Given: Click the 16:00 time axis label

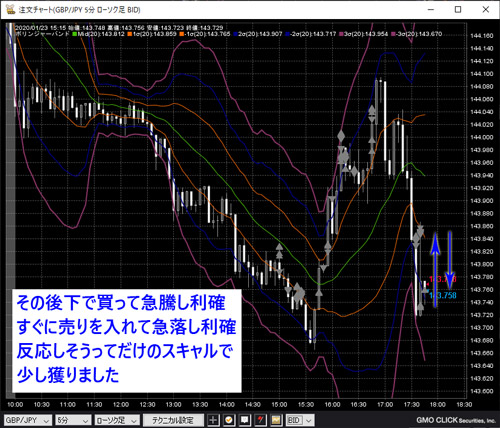Looking at the screenshot, I should (332, 405).
